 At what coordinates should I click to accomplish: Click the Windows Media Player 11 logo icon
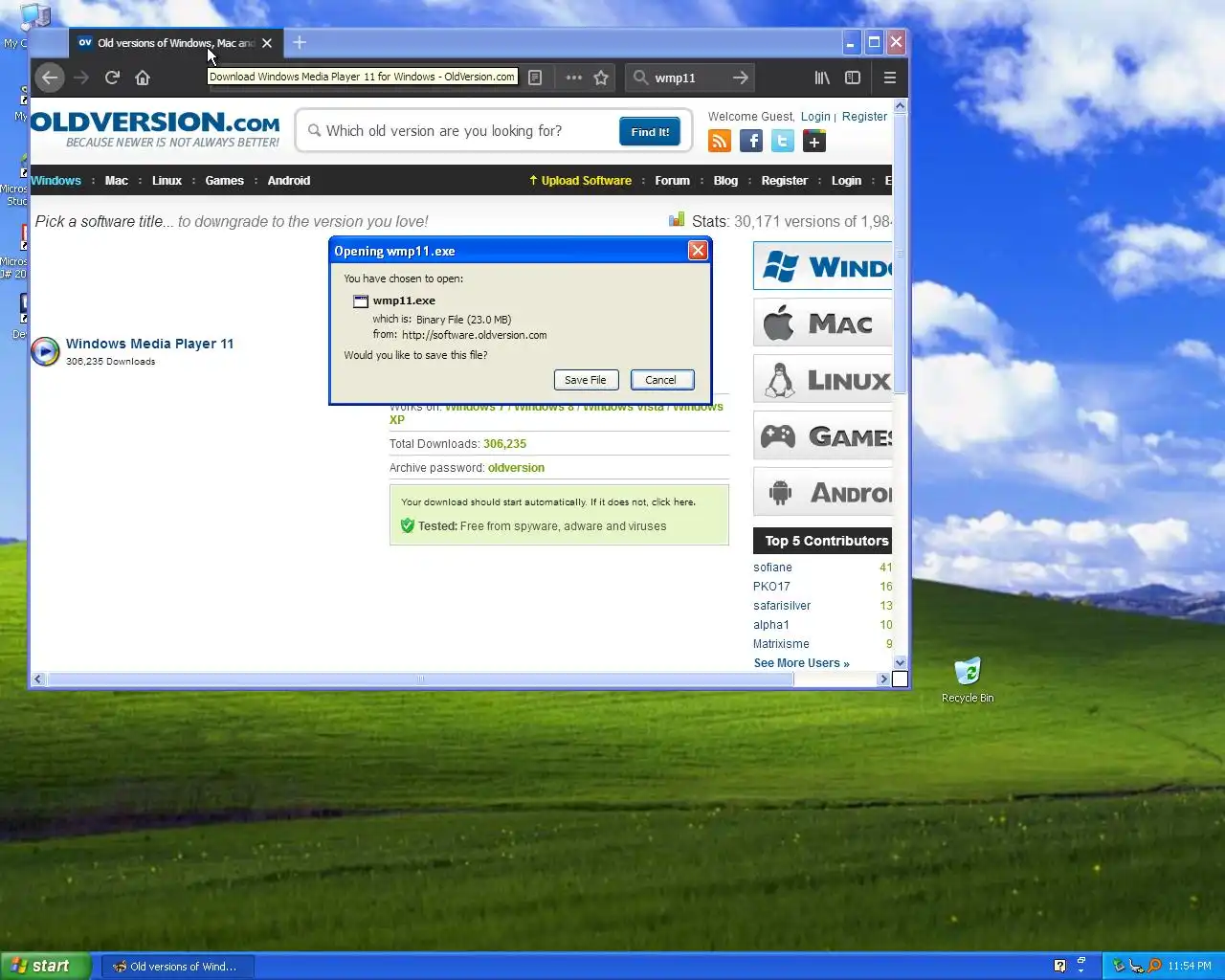click(45, 351)
